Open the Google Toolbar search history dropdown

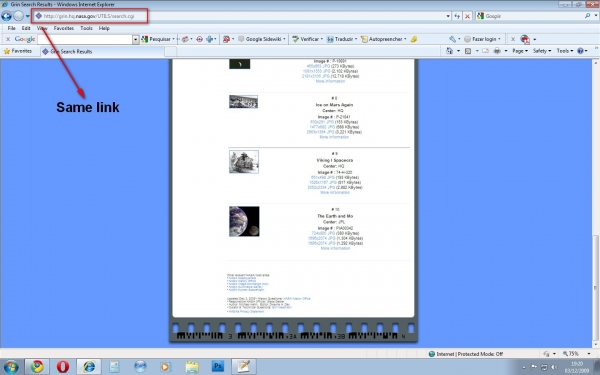135,39
